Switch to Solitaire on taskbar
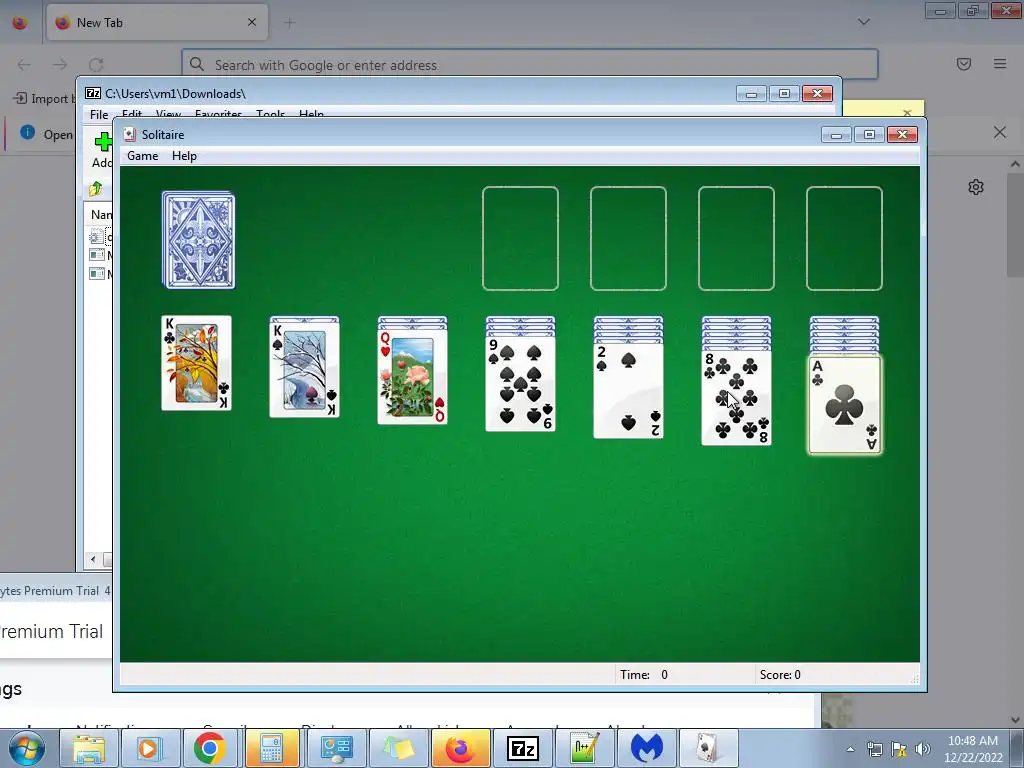Screen dimensions: 1024x768 tap(709, 748)
